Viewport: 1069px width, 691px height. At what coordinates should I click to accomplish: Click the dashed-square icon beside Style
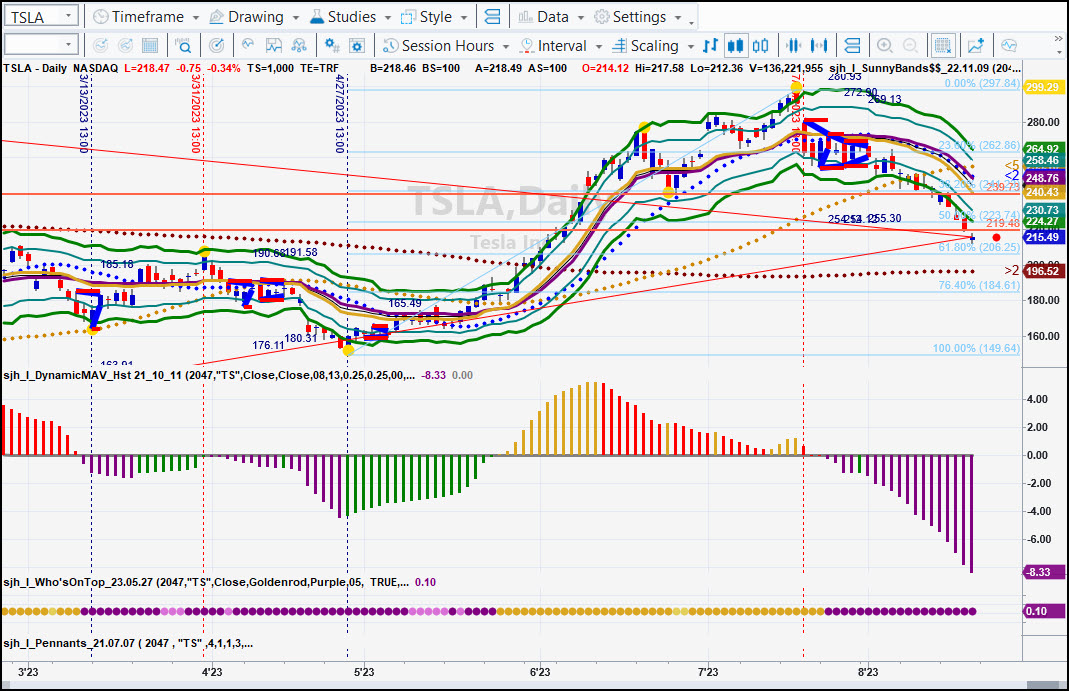408,17
